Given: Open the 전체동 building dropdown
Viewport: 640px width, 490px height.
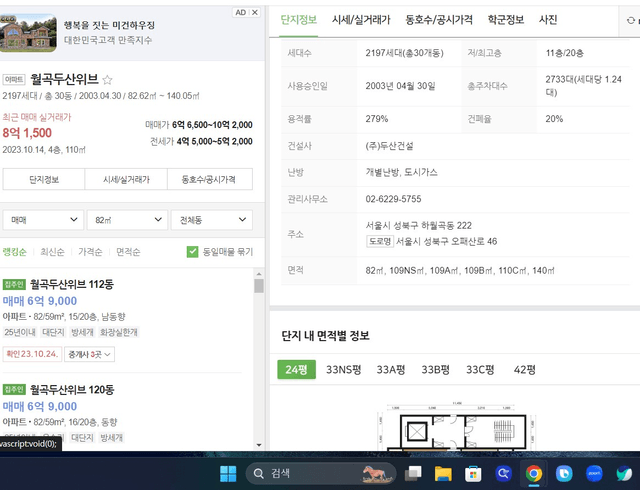Looking at the screenshot, I should [211, 220].
